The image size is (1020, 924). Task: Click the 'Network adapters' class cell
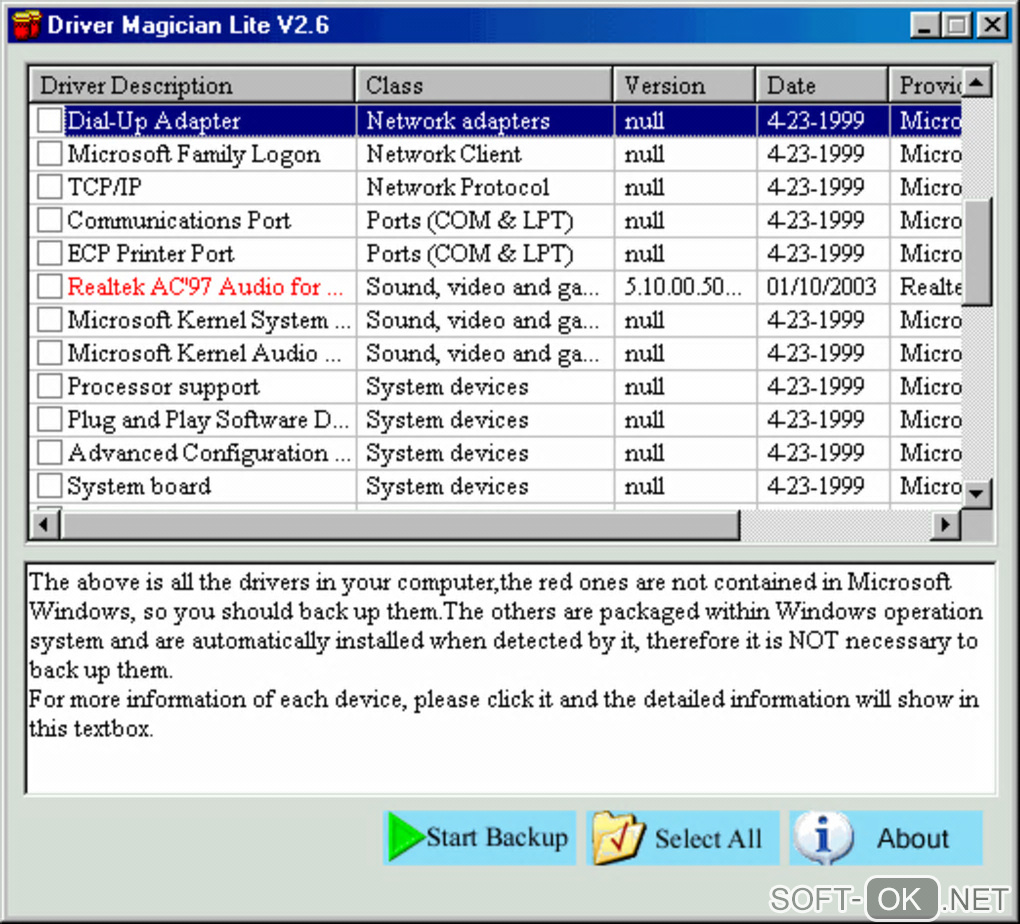[458, 120]
